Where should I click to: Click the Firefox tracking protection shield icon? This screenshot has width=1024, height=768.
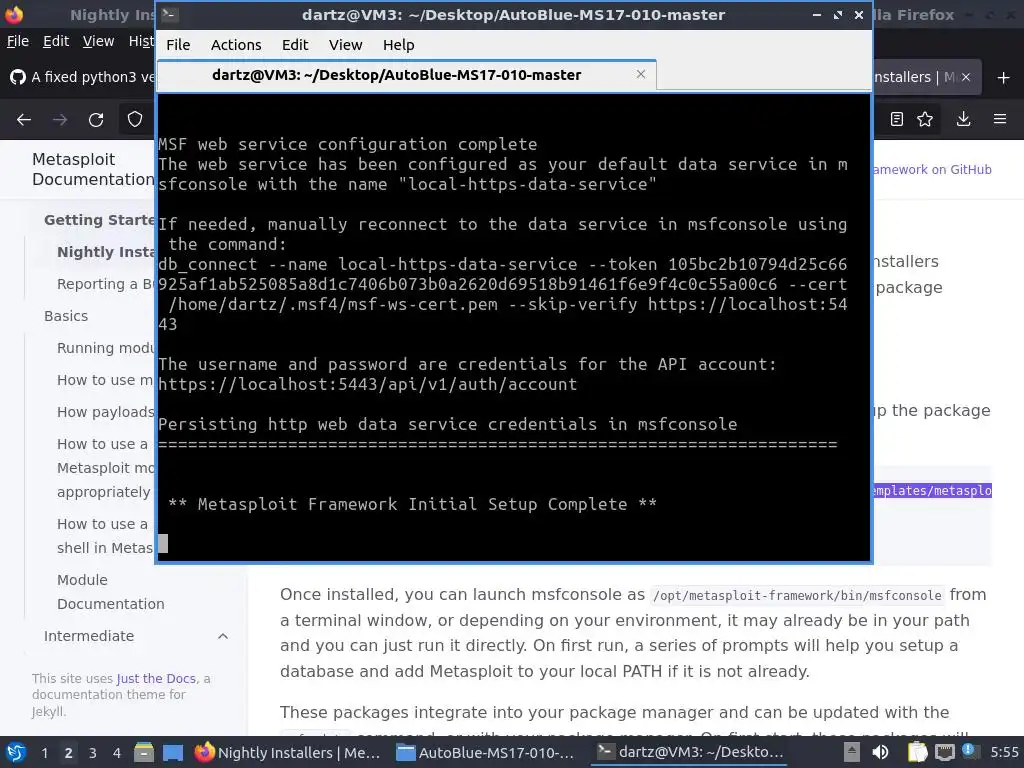pyautogui.click(x=135, y=120)
